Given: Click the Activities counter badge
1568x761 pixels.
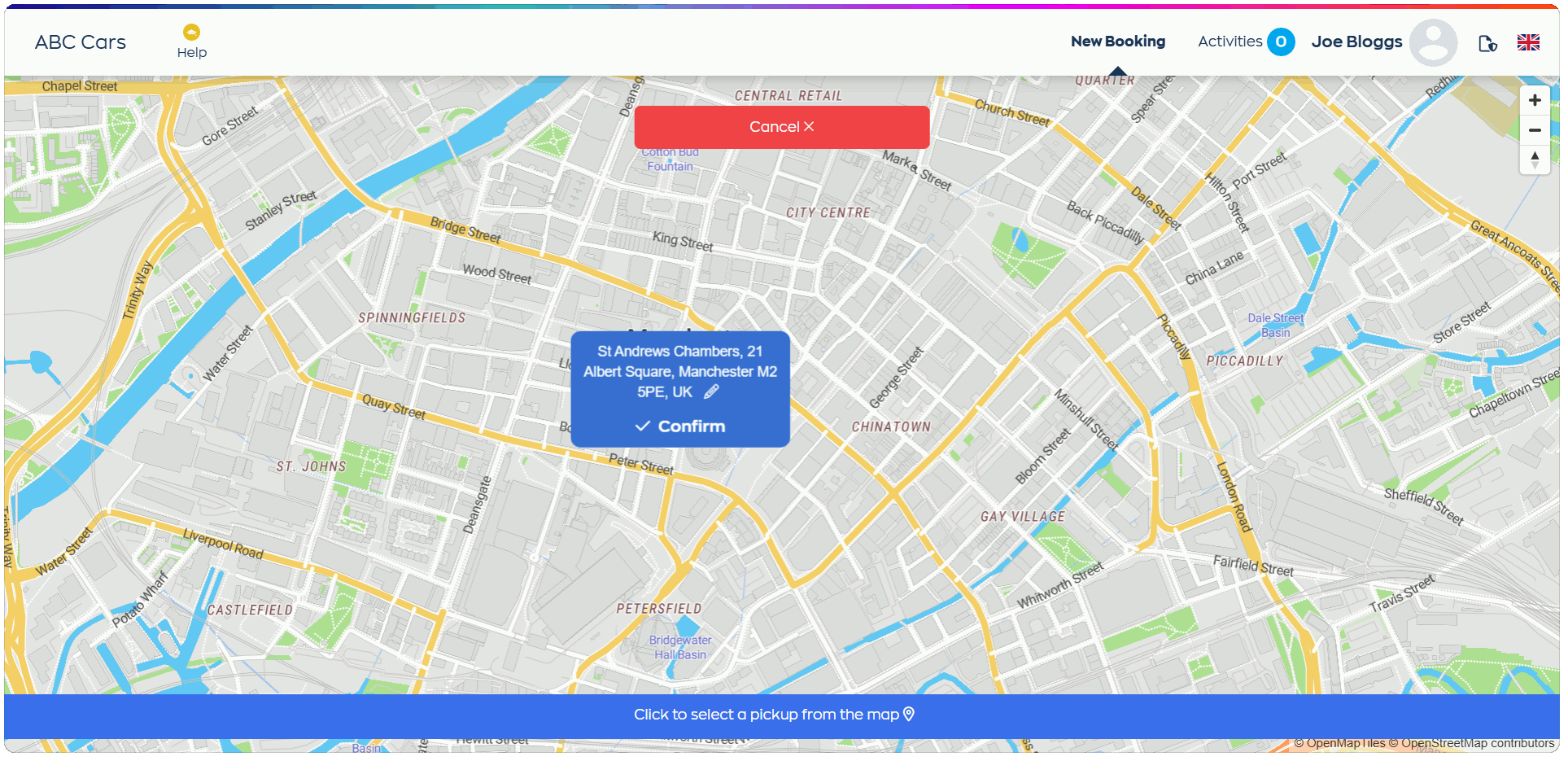Looking at the screenshot, I should click(1282, 42).
